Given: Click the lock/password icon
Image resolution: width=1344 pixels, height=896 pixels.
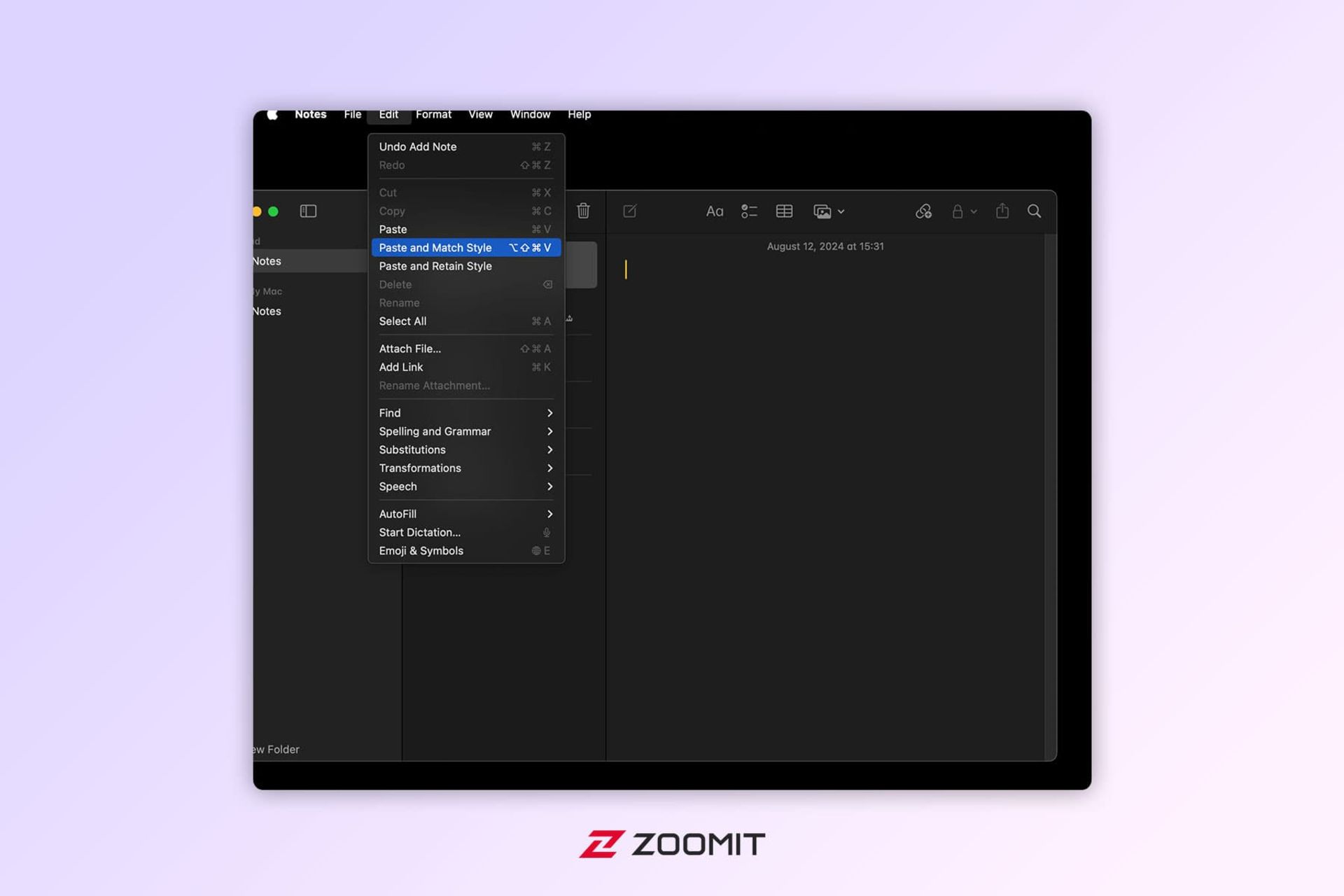Looking at the screenshot, I should (957, 211).
